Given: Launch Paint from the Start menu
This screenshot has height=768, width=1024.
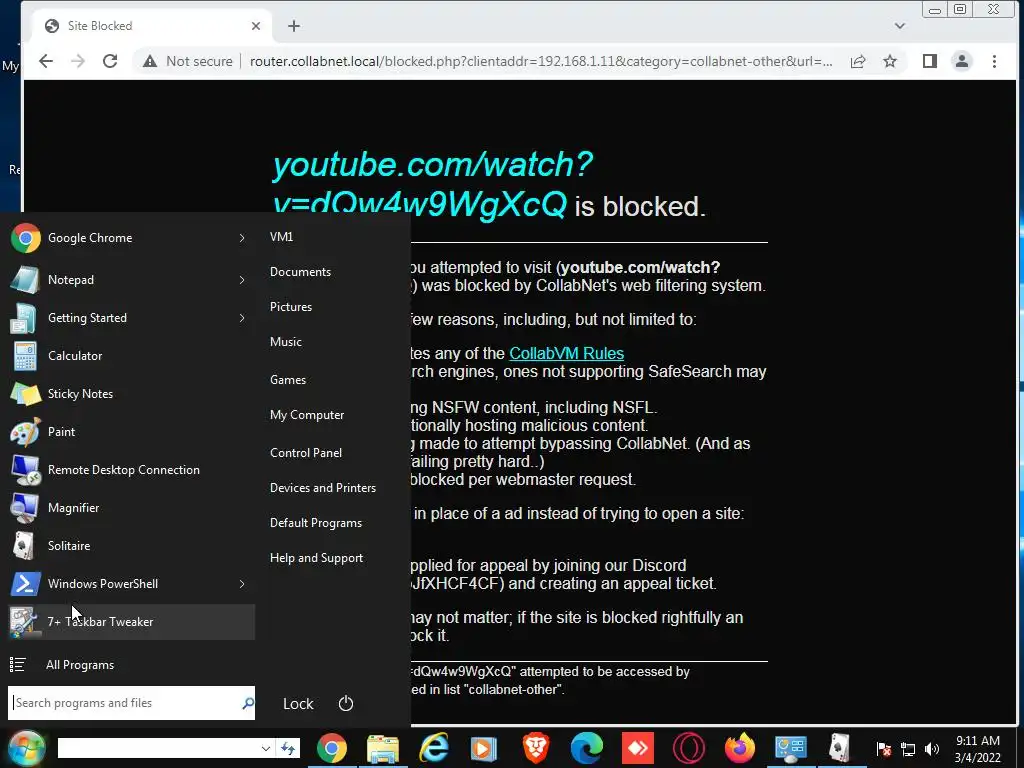Looking at the screenshot, I should pos(131,432).
